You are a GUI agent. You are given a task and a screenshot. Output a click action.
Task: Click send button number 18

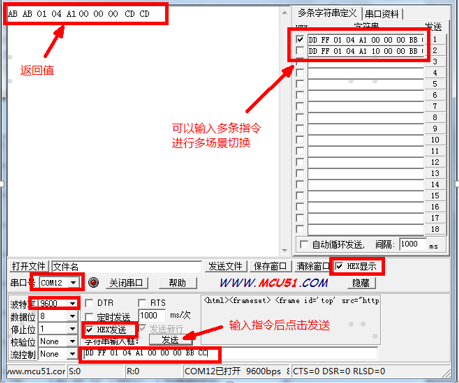(435, 229)
